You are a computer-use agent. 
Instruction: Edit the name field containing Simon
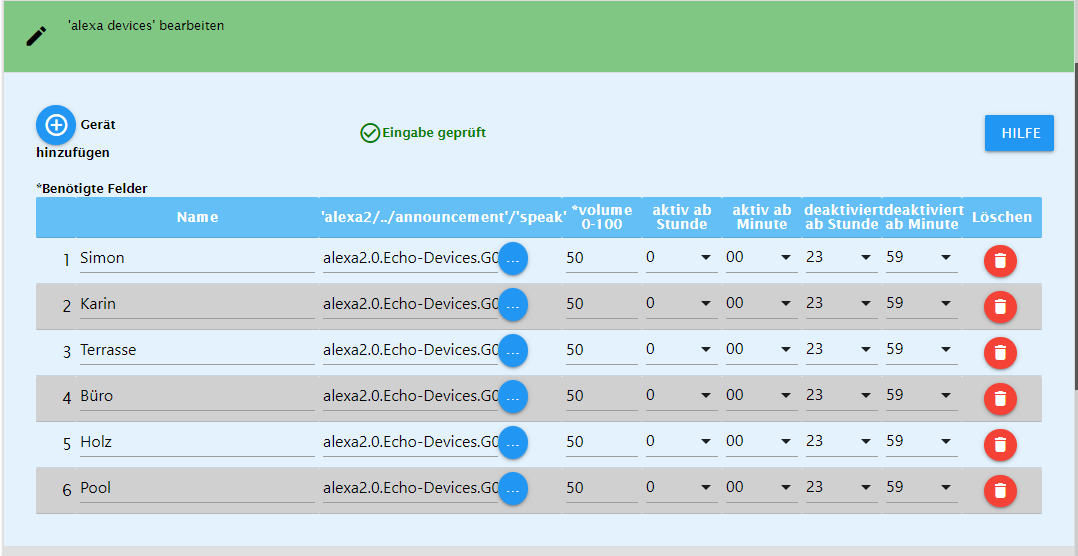197,258
